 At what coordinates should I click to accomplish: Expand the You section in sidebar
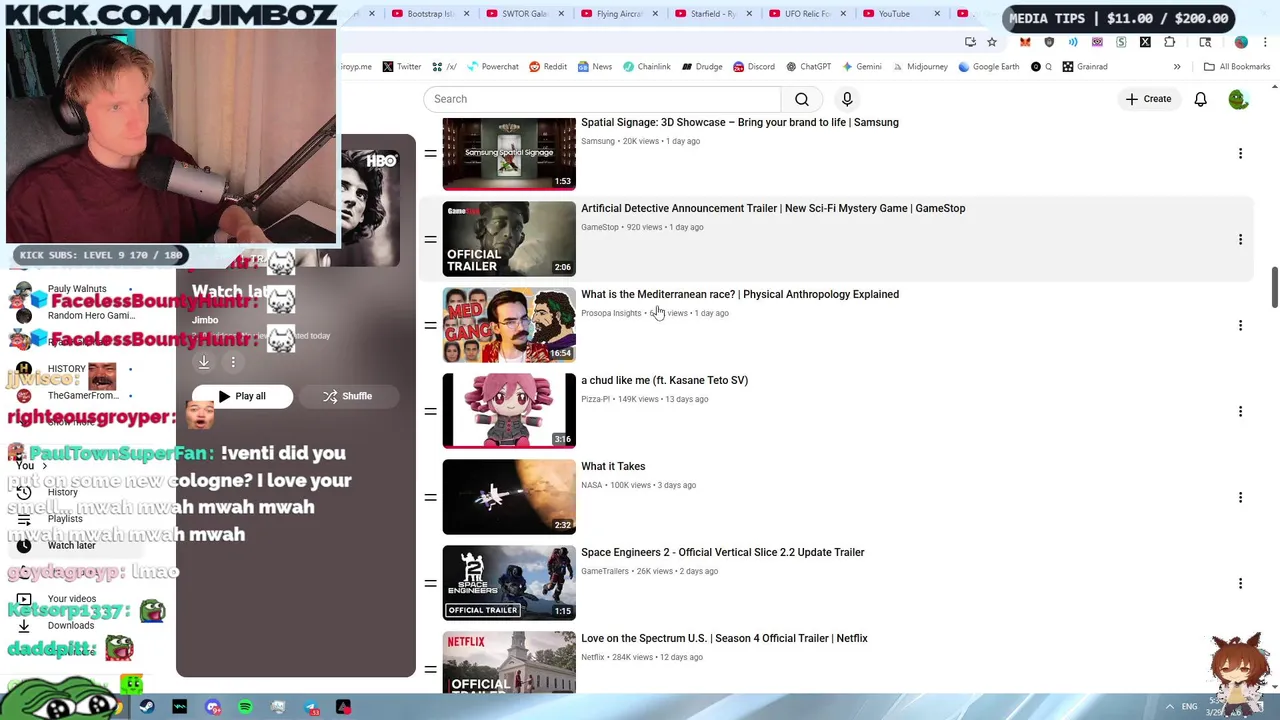pos(31,466)
